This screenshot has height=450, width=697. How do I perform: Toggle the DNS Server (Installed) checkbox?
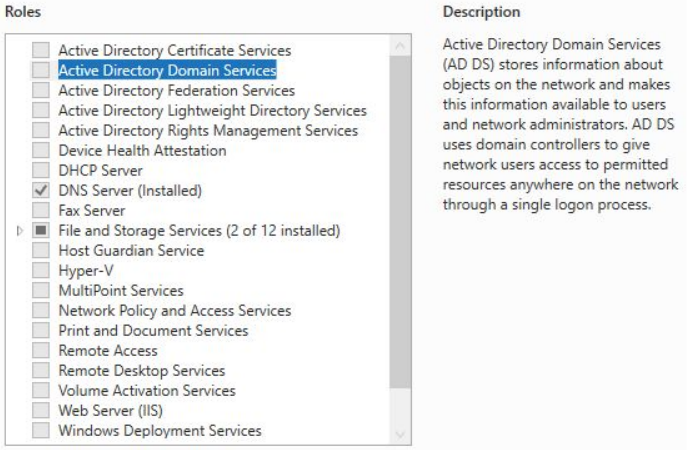click(40, 190)
